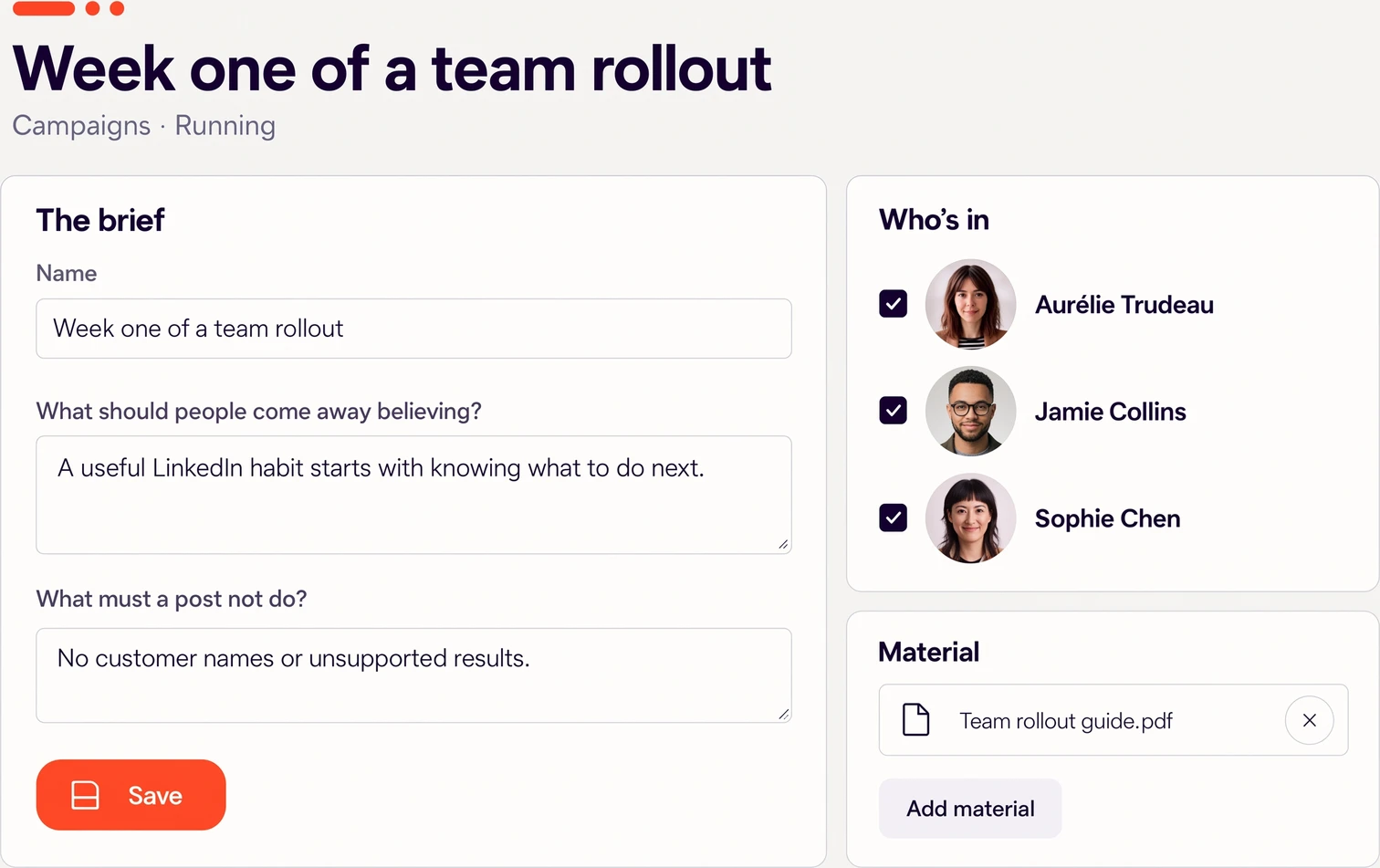This screenshot has width=1380, height=868.
Task: Click the name 'Sophie Chen'
Action: click(1108, 518)
